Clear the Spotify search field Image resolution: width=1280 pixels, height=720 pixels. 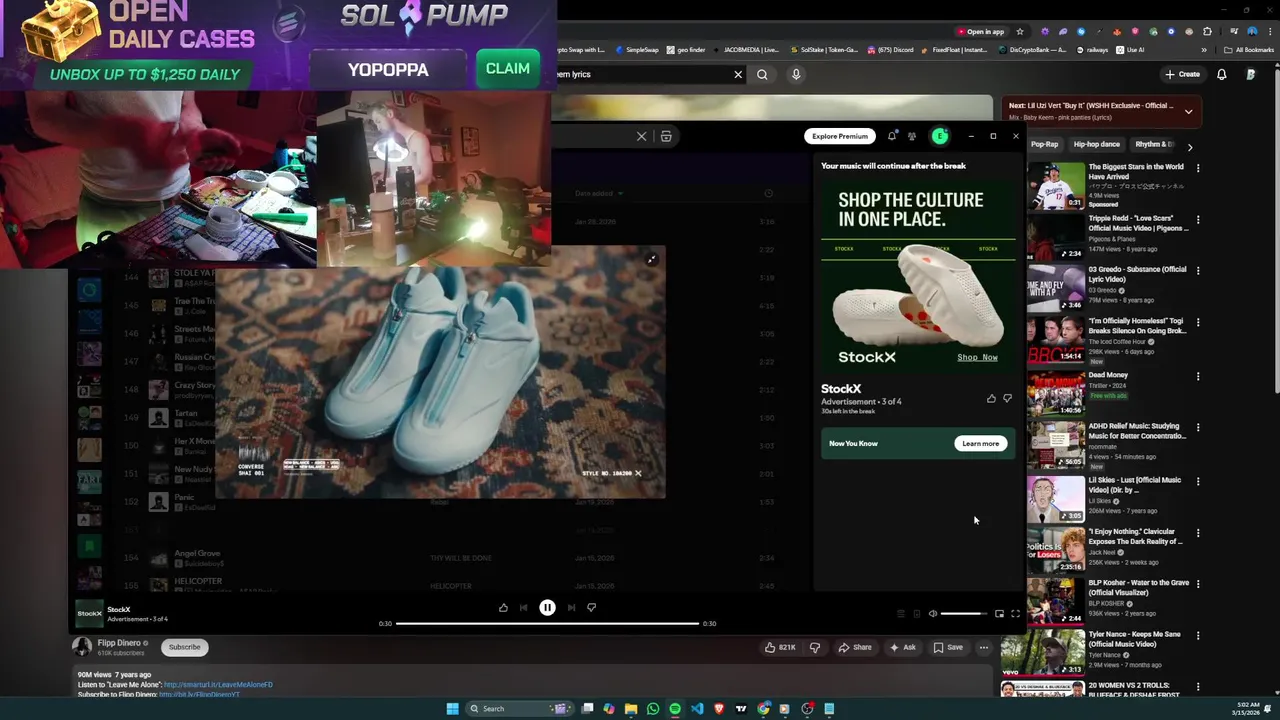641,136
